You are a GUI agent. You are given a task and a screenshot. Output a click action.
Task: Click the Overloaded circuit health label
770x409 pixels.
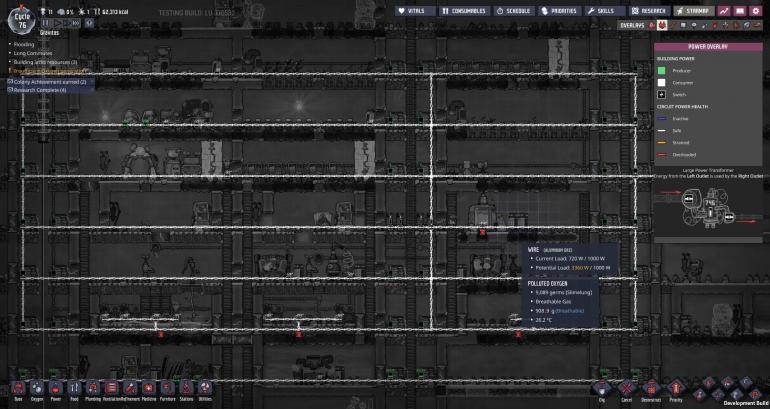coord(684,155)
